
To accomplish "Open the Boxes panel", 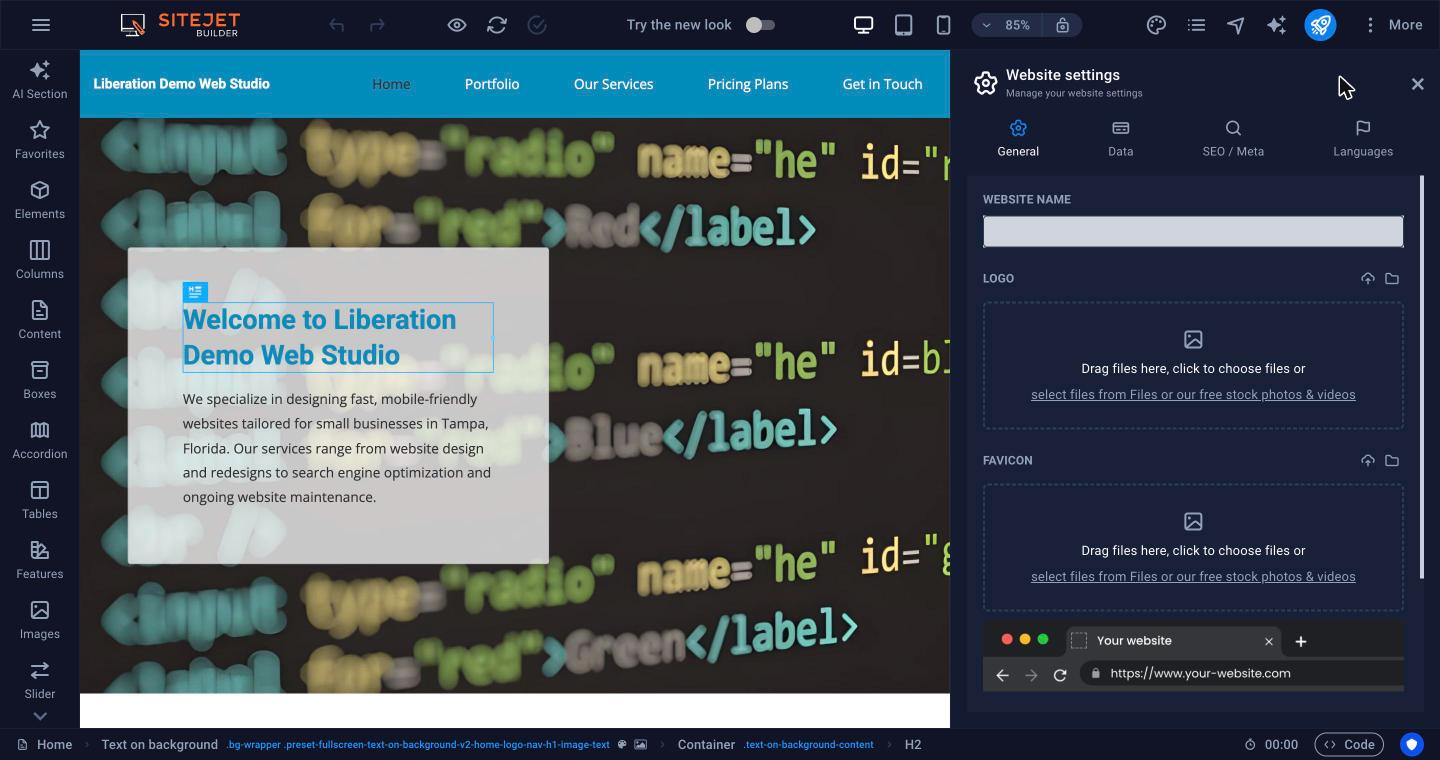I will pos(40,380).
